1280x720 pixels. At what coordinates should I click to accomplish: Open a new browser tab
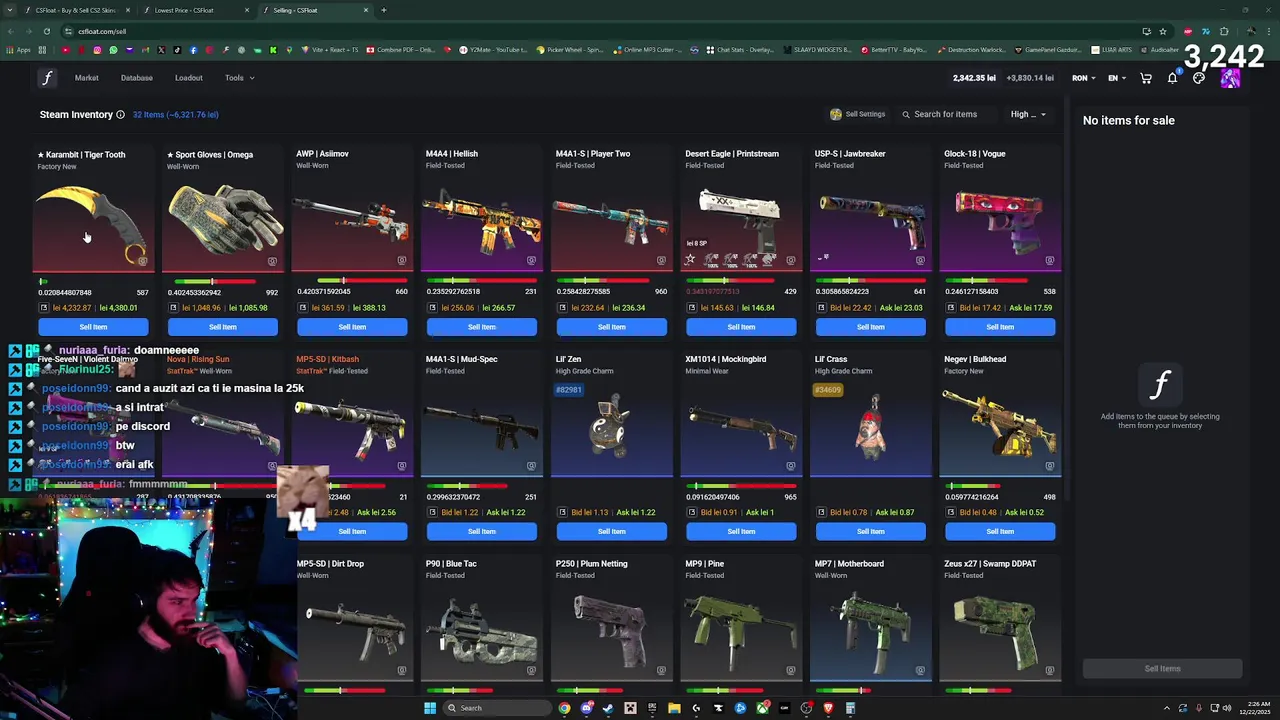pyautogui.click(x=383, y=10)
